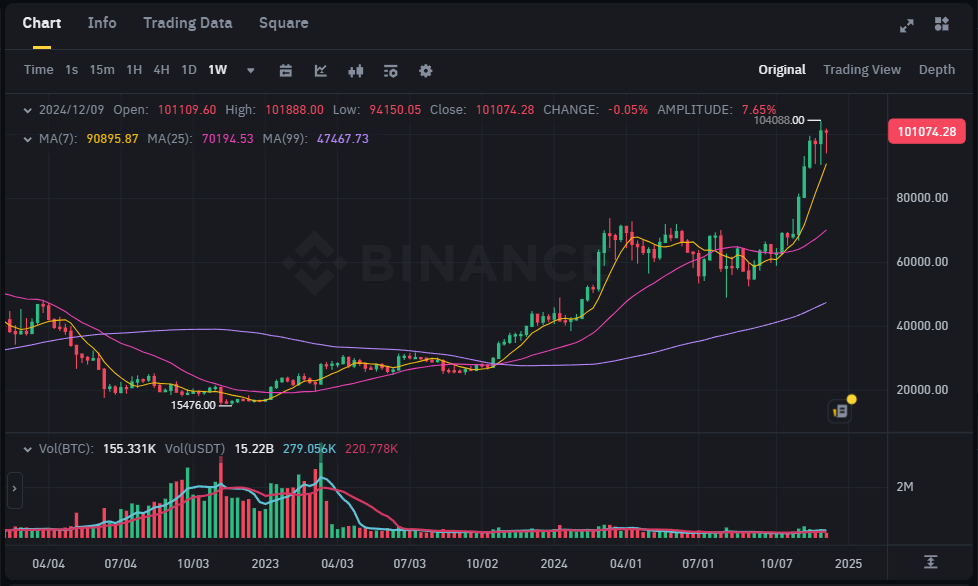Select the 4H time interval
The width and height of the screenshot is (978, 586).
pyautogui.click(x=161, y=70)
